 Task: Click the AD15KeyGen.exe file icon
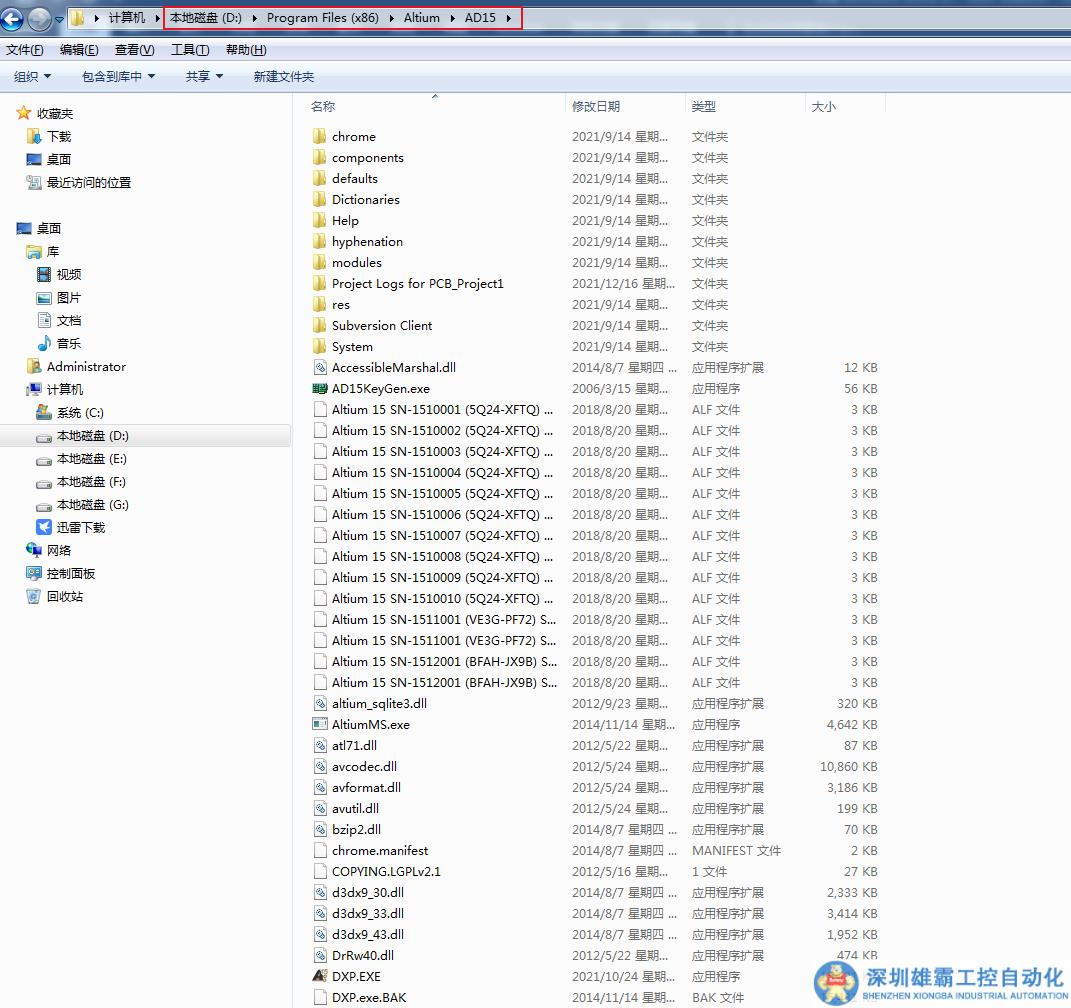(320, 389)
